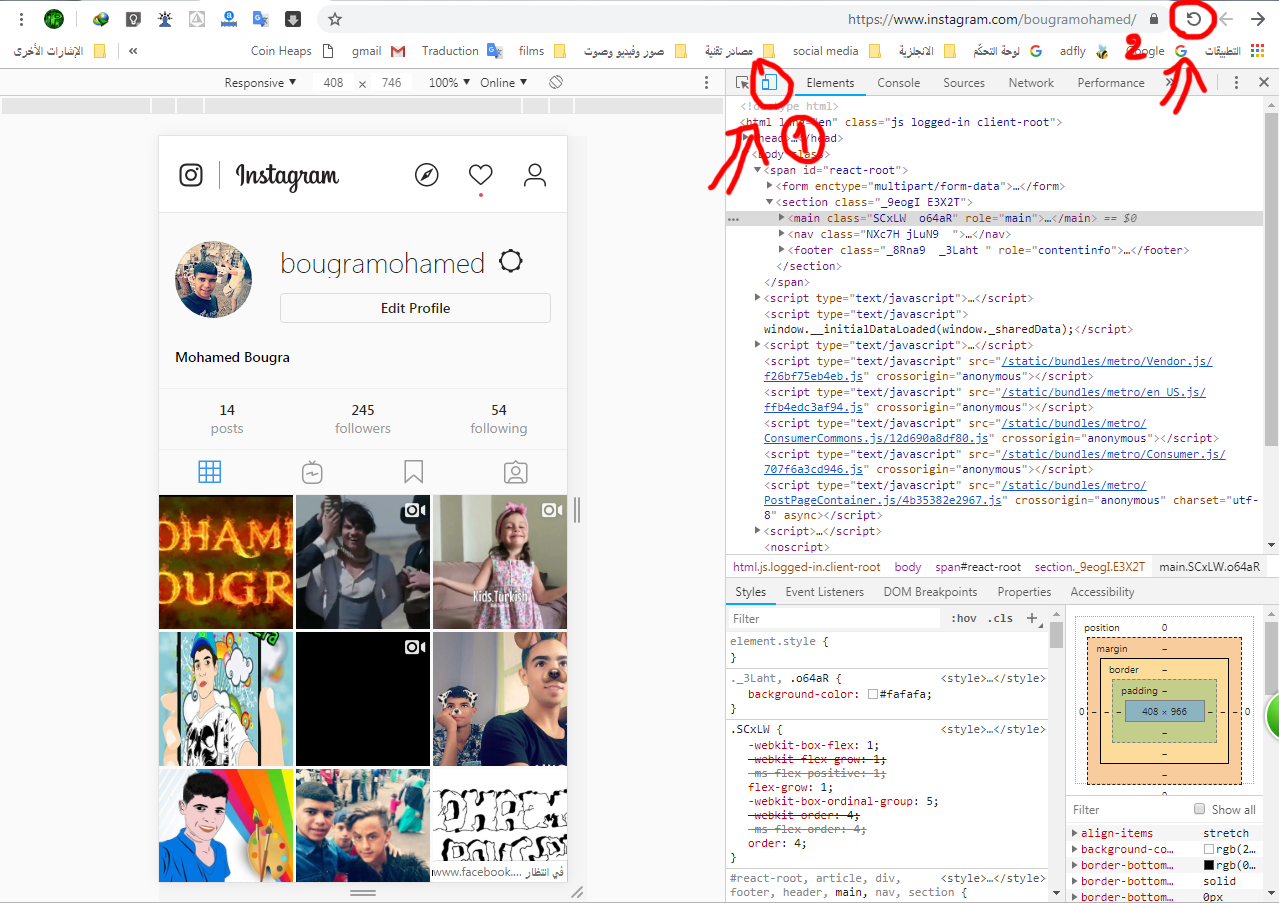Screen dimensions: 1279x903
Task: Switch to the Sources tab
Action: (x=964, y=83)
